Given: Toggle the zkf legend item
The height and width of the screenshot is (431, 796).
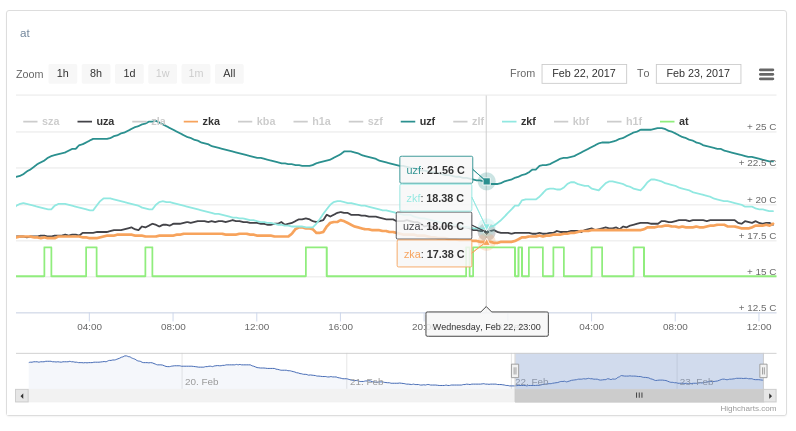Looking at the screenshot, I should click(519, 121).
